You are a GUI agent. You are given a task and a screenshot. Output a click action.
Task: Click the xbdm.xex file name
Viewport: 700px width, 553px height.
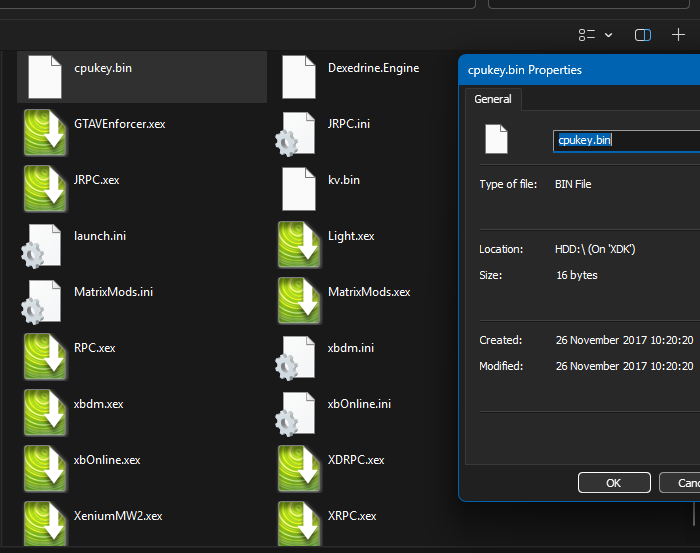click(99, 404)
